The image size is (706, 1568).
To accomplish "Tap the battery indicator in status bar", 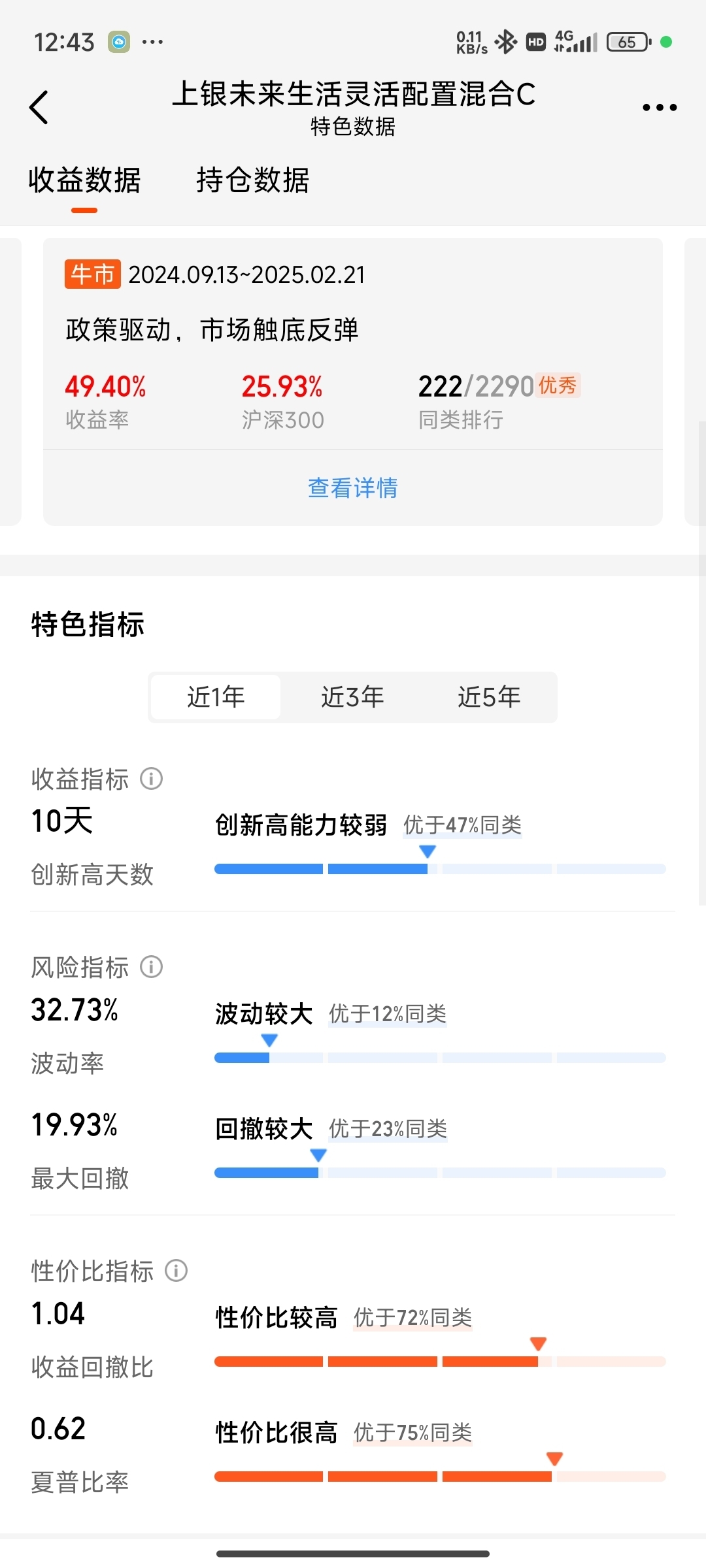I will pos(628,42).
